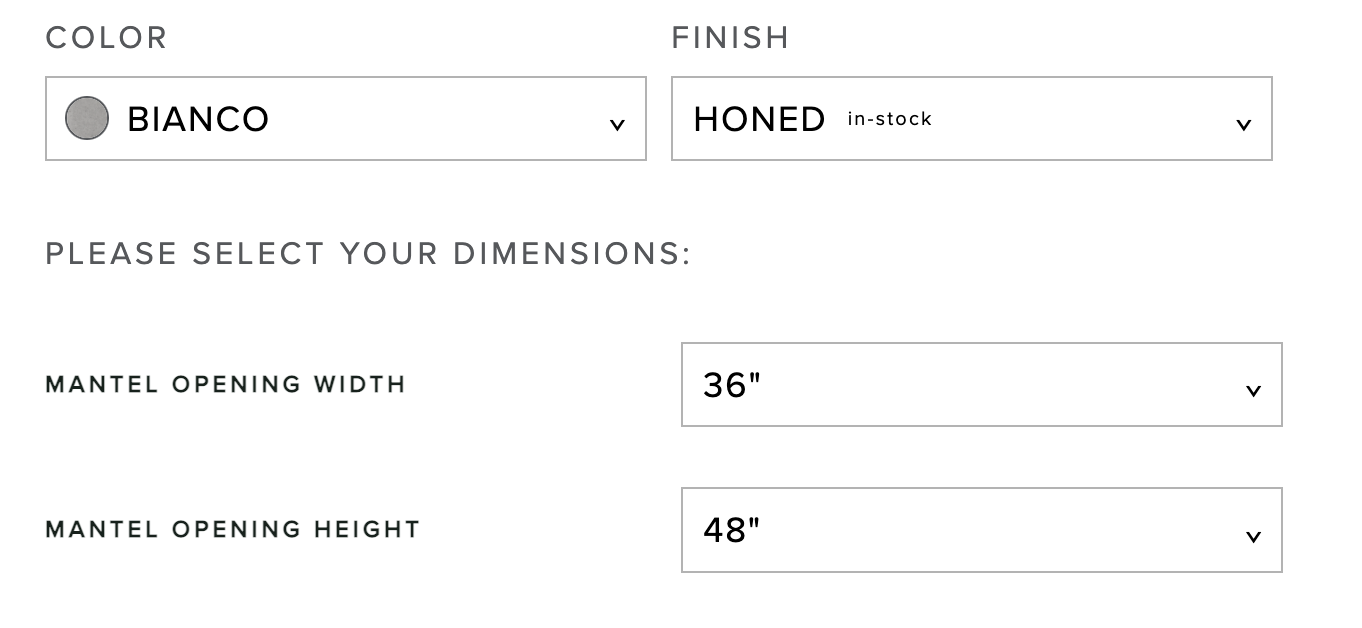This screenshot has width=1362, height=628.
Task: Click the HONED text in the finish selector
Action: 759,119
